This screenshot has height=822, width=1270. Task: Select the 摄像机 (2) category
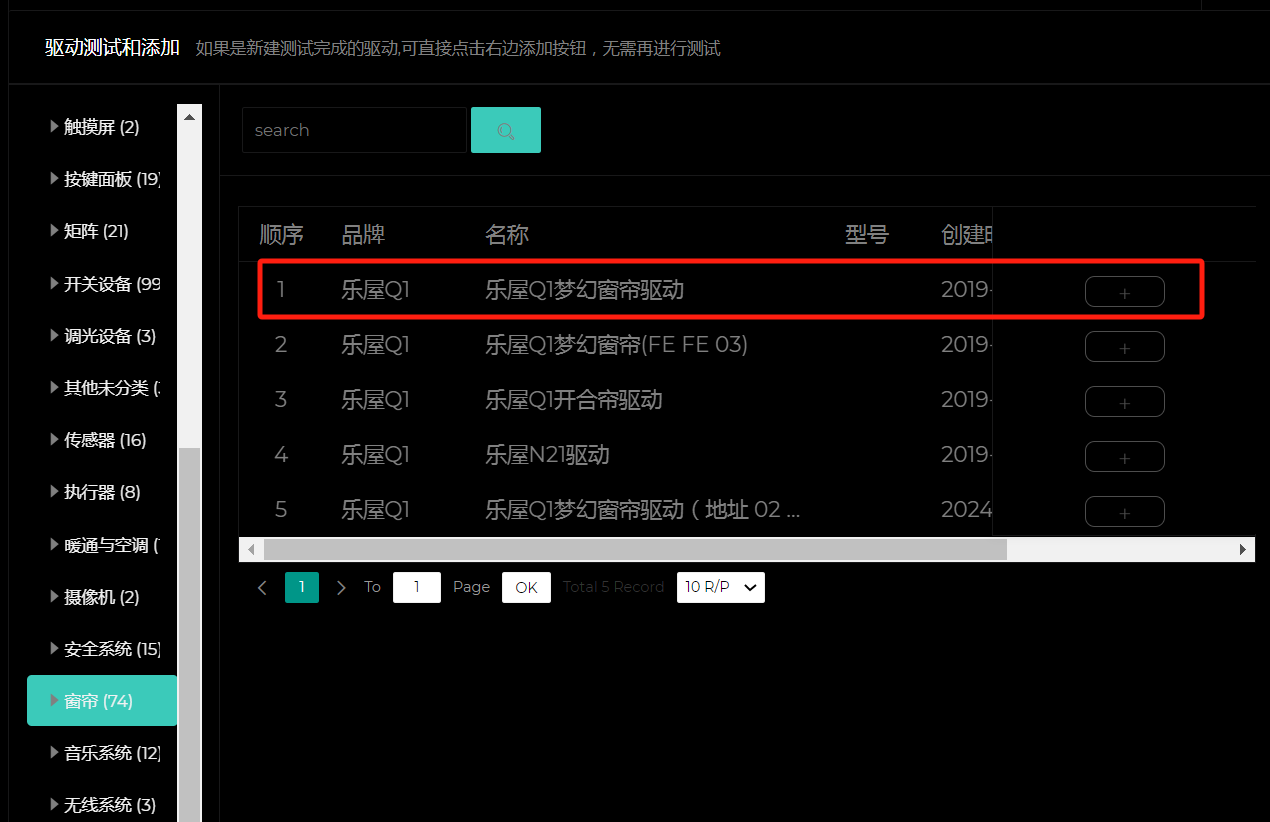(x=102, y=597)
